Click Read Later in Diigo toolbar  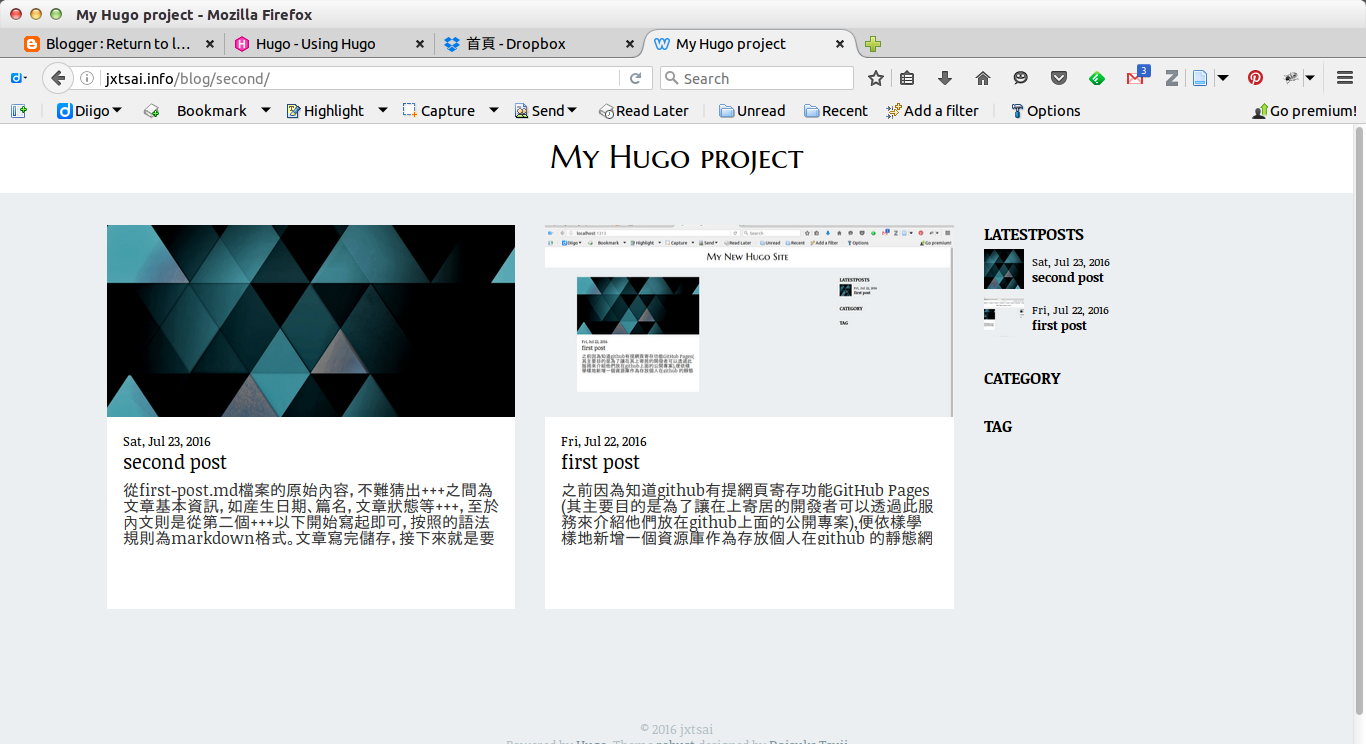point(644,111)
